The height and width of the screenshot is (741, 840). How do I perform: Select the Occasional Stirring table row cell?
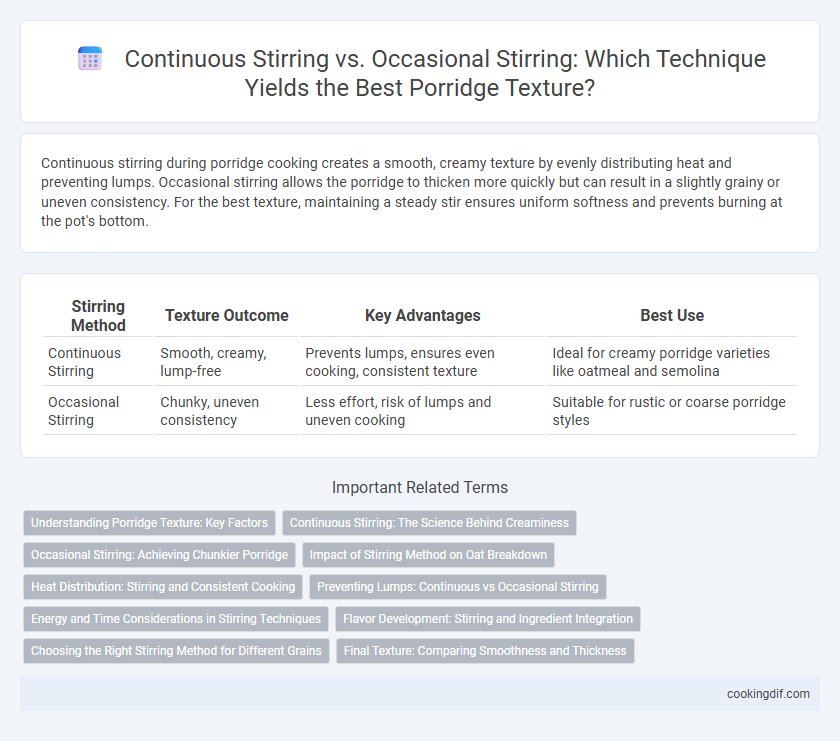tap(98, 411)
